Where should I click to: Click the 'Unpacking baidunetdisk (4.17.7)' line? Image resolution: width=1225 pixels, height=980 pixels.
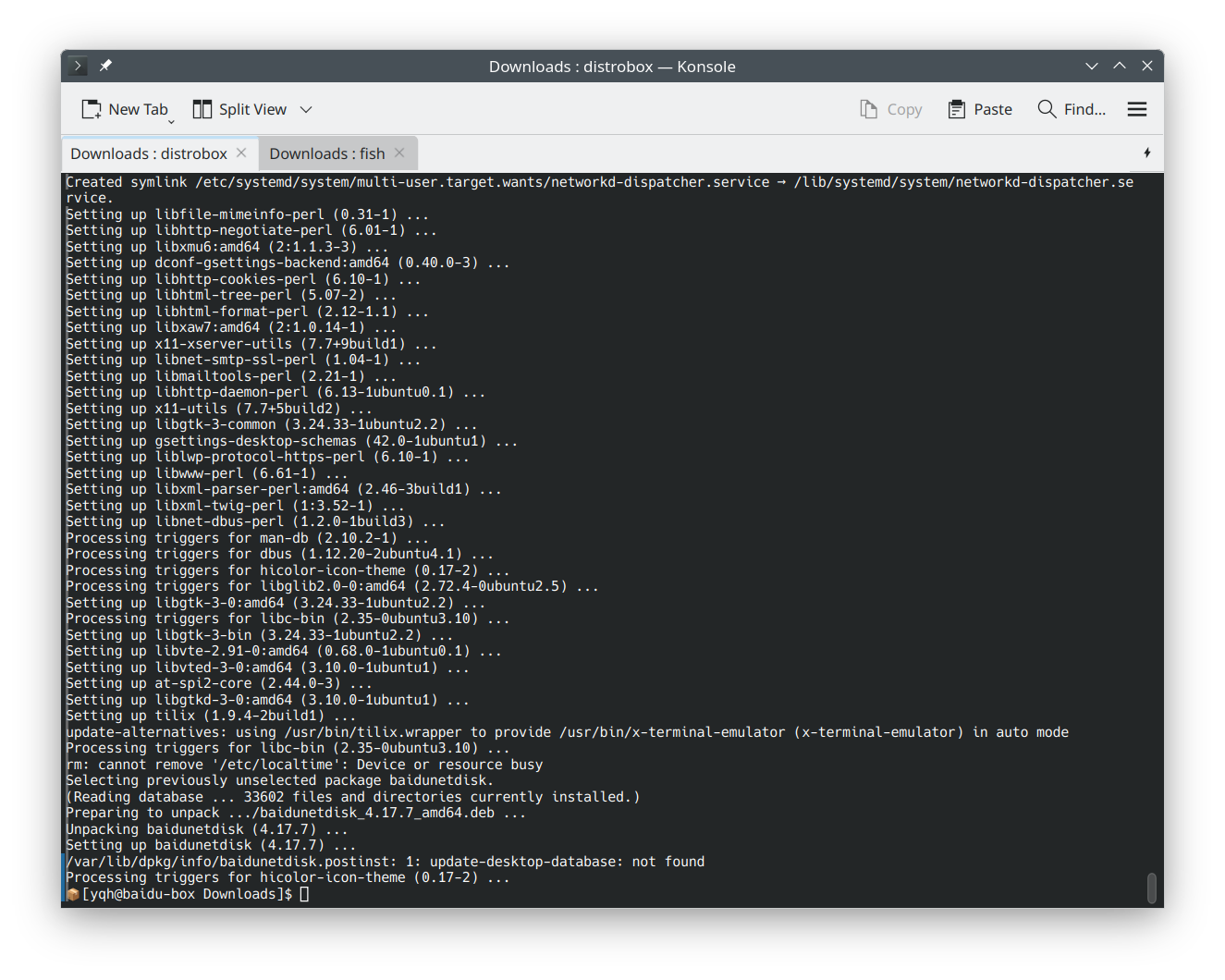(207, 829)
